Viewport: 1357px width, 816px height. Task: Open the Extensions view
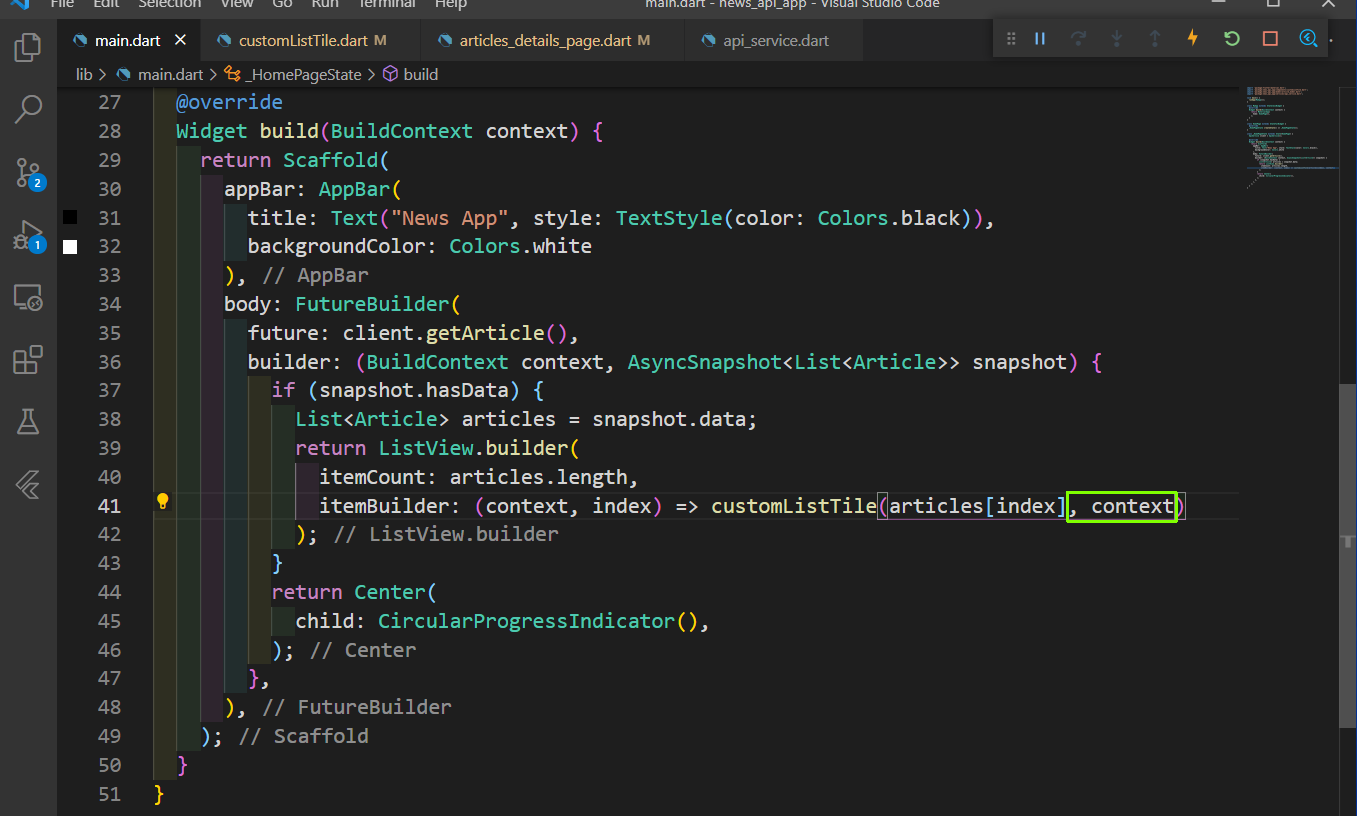coord(28,359)
